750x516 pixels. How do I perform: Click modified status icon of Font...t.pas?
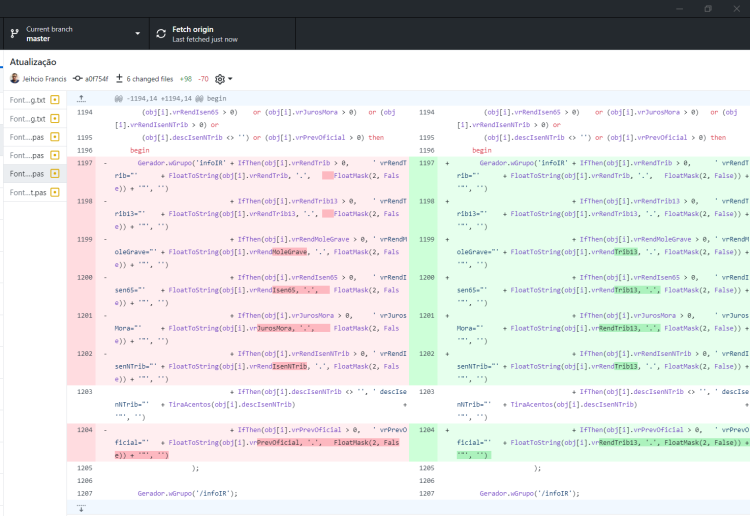(x=55, y=192)
